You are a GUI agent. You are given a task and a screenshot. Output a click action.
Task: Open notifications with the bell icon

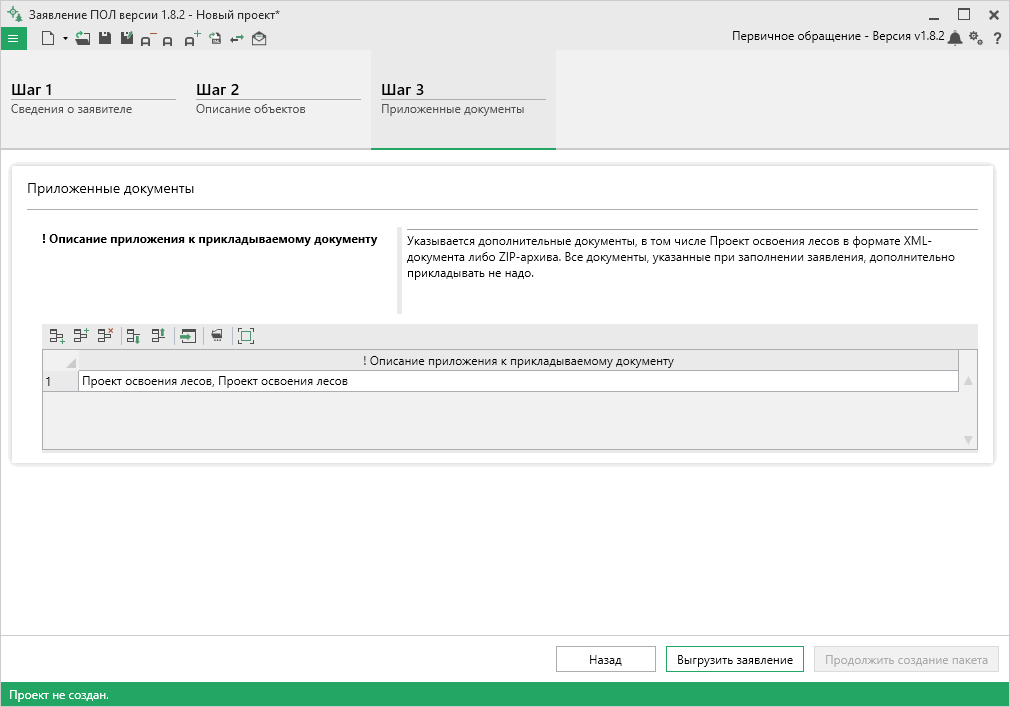[955, 38]
